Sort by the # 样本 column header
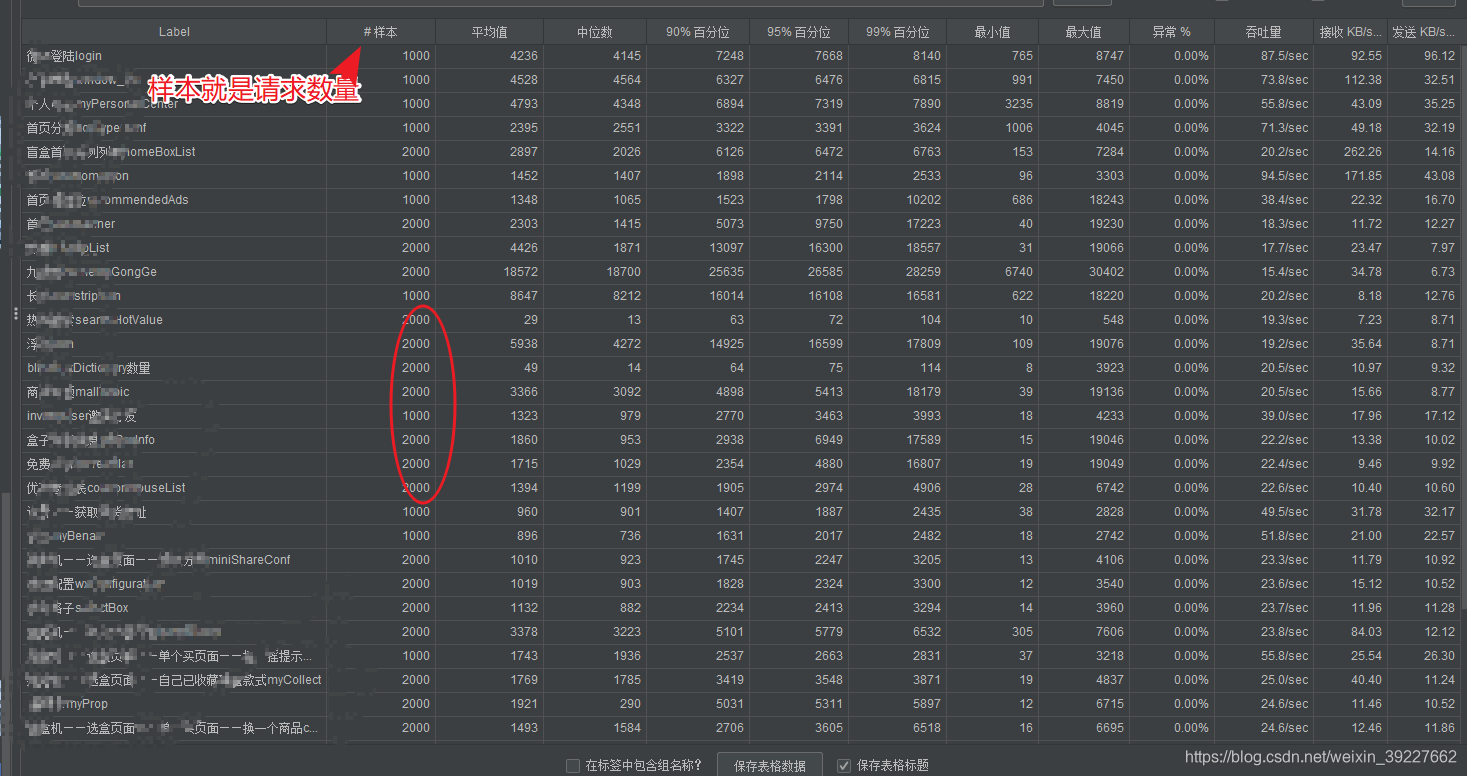 (381, 32)
